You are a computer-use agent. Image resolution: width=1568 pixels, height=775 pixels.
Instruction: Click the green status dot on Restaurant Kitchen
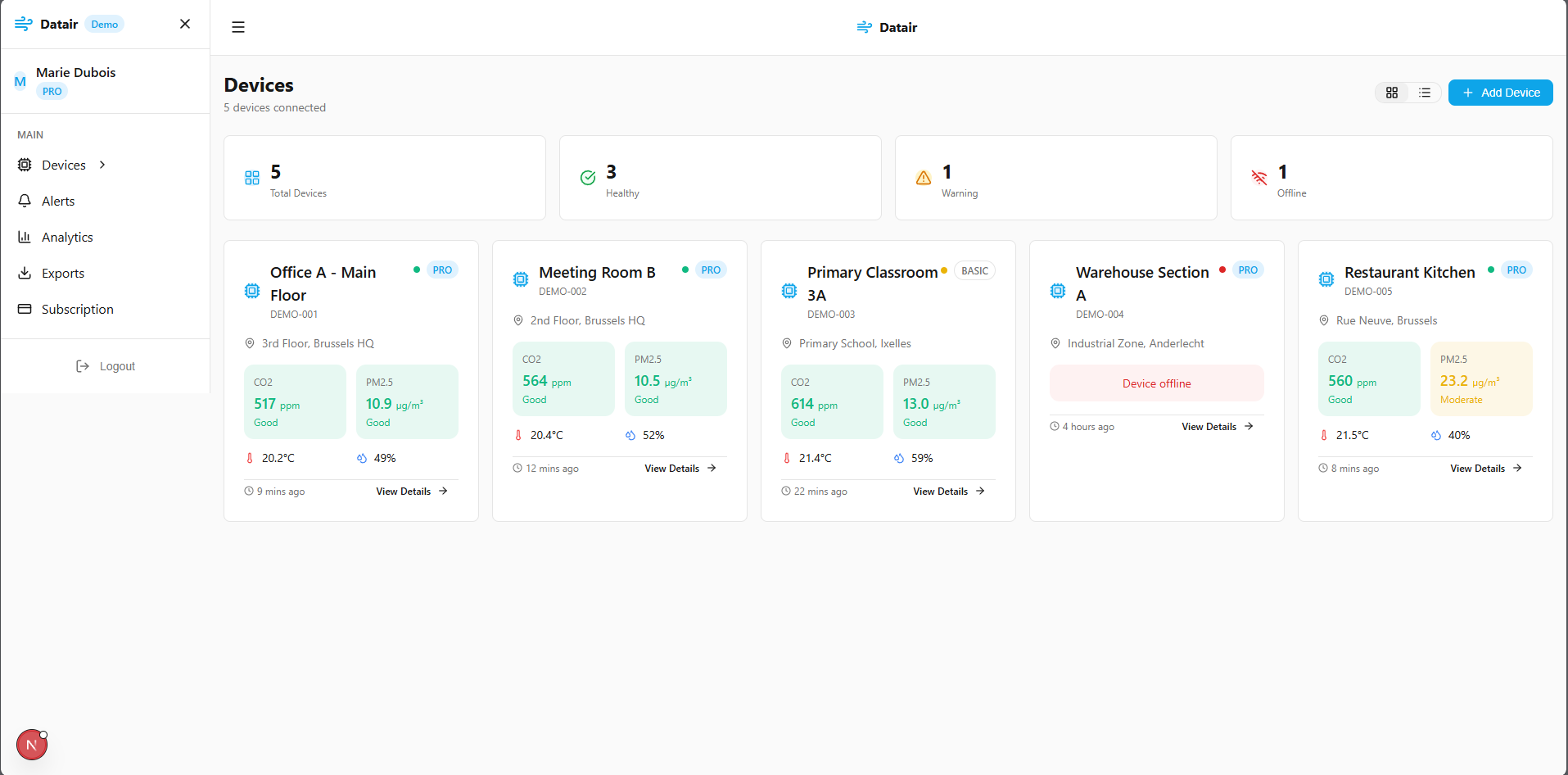(1491, 270)
